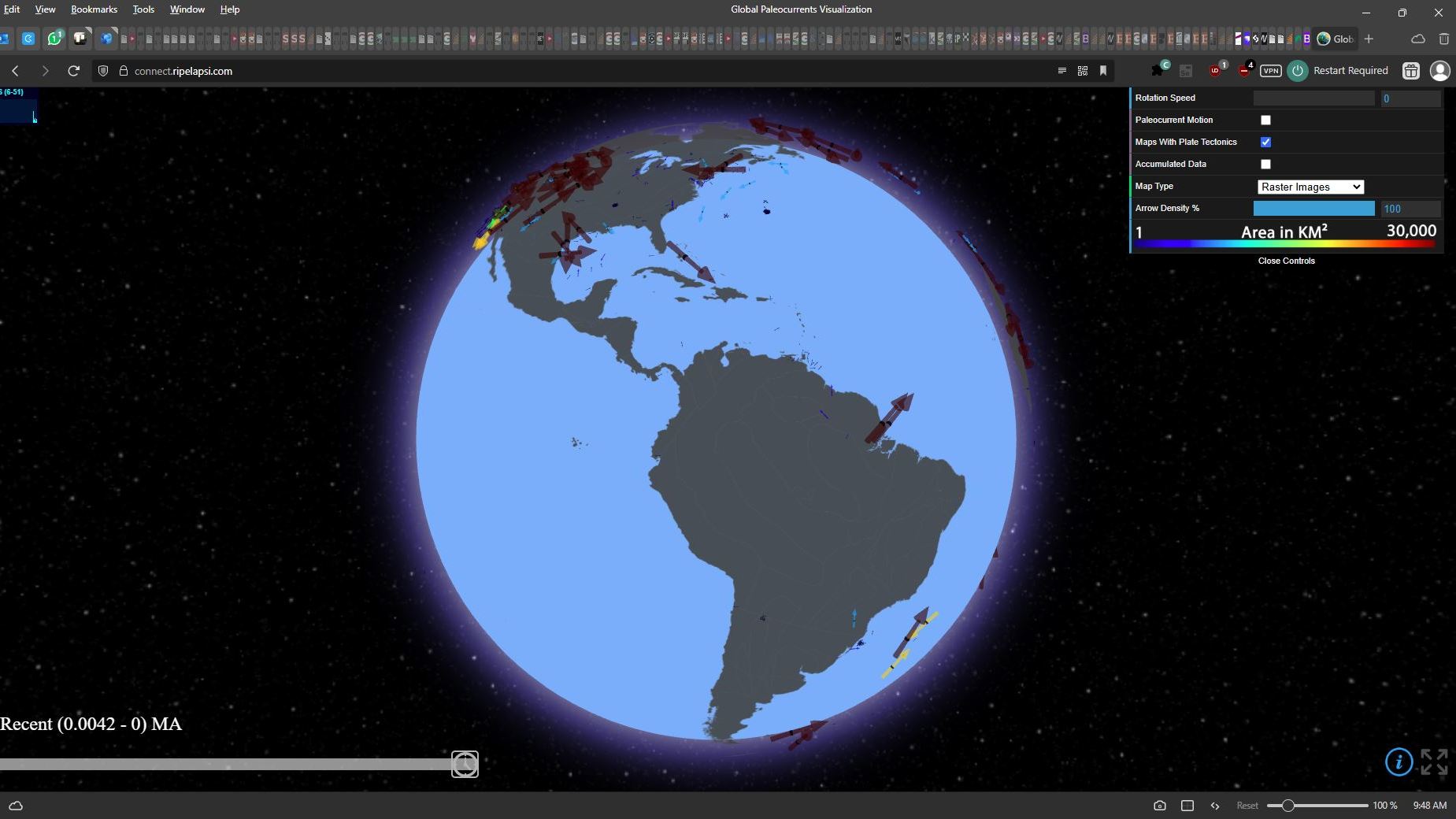Screen dimensions: 1456x819
Task: Uncheck Maps With Plate Tectonics
Action: (x=1265, y=143)
